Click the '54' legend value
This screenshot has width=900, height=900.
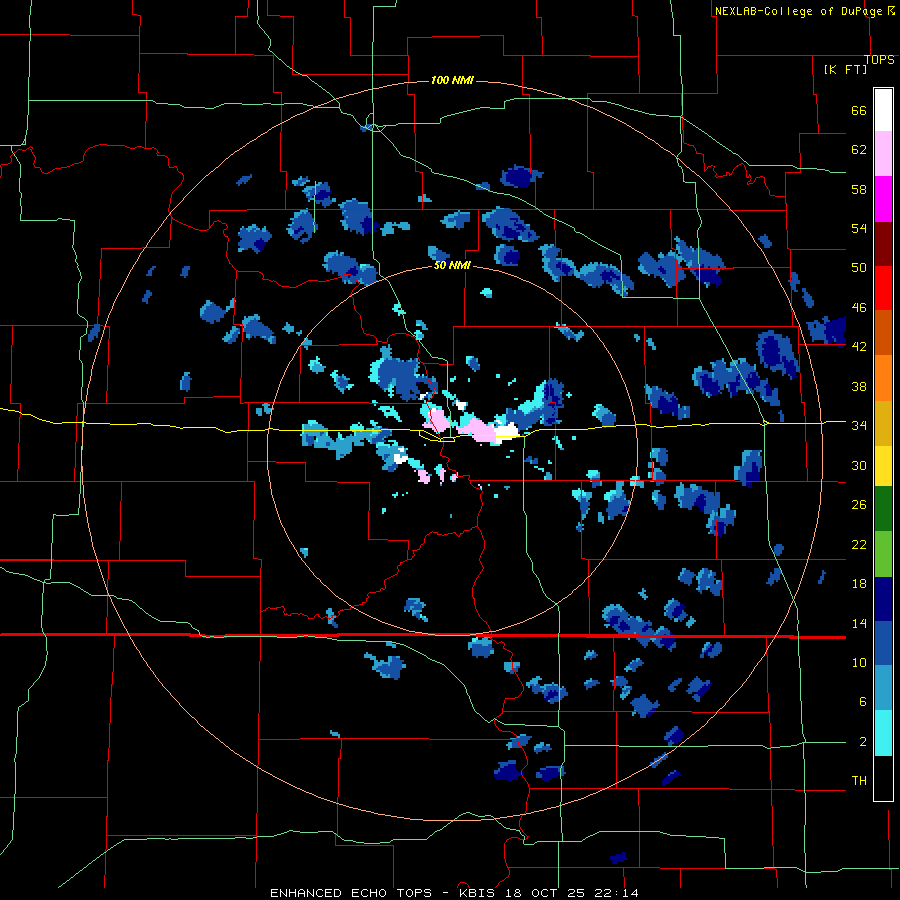859,228
